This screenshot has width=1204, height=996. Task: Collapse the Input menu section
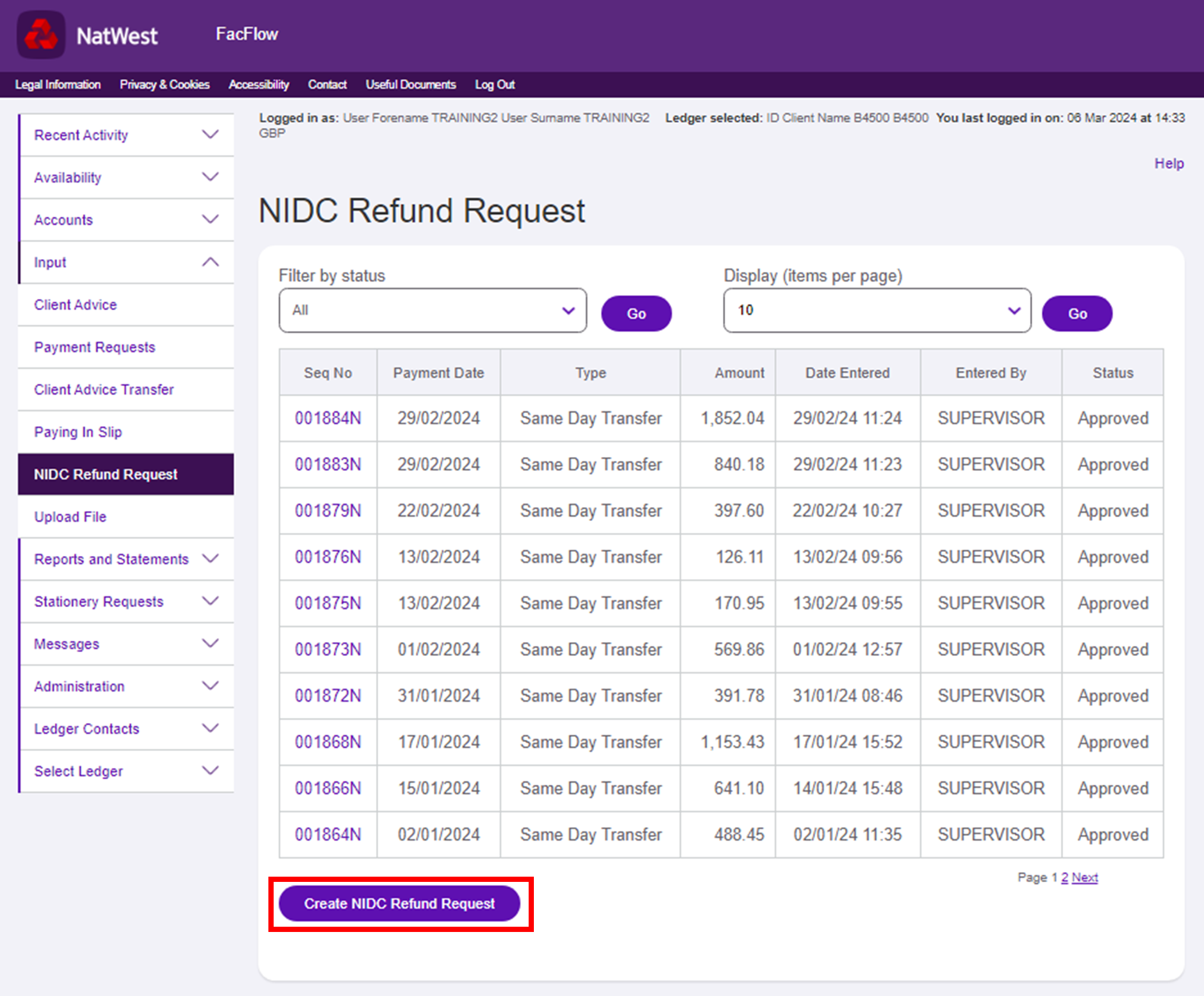(x=210, y=262)
